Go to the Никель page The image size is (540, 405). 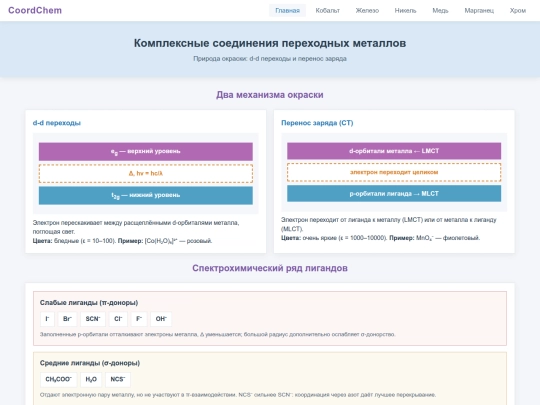click(405, 11)
